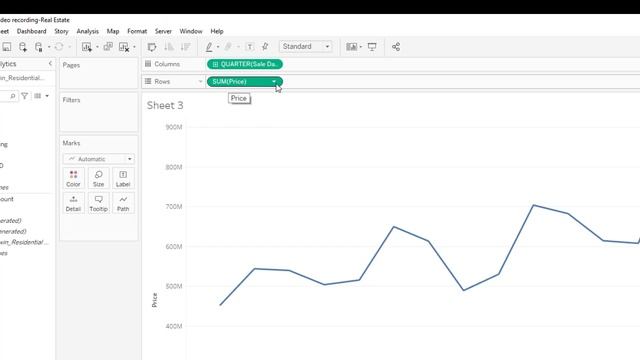
Task: Open the dropdown arrow beside the Show/hide cards icon
Action: pos(360,47)
